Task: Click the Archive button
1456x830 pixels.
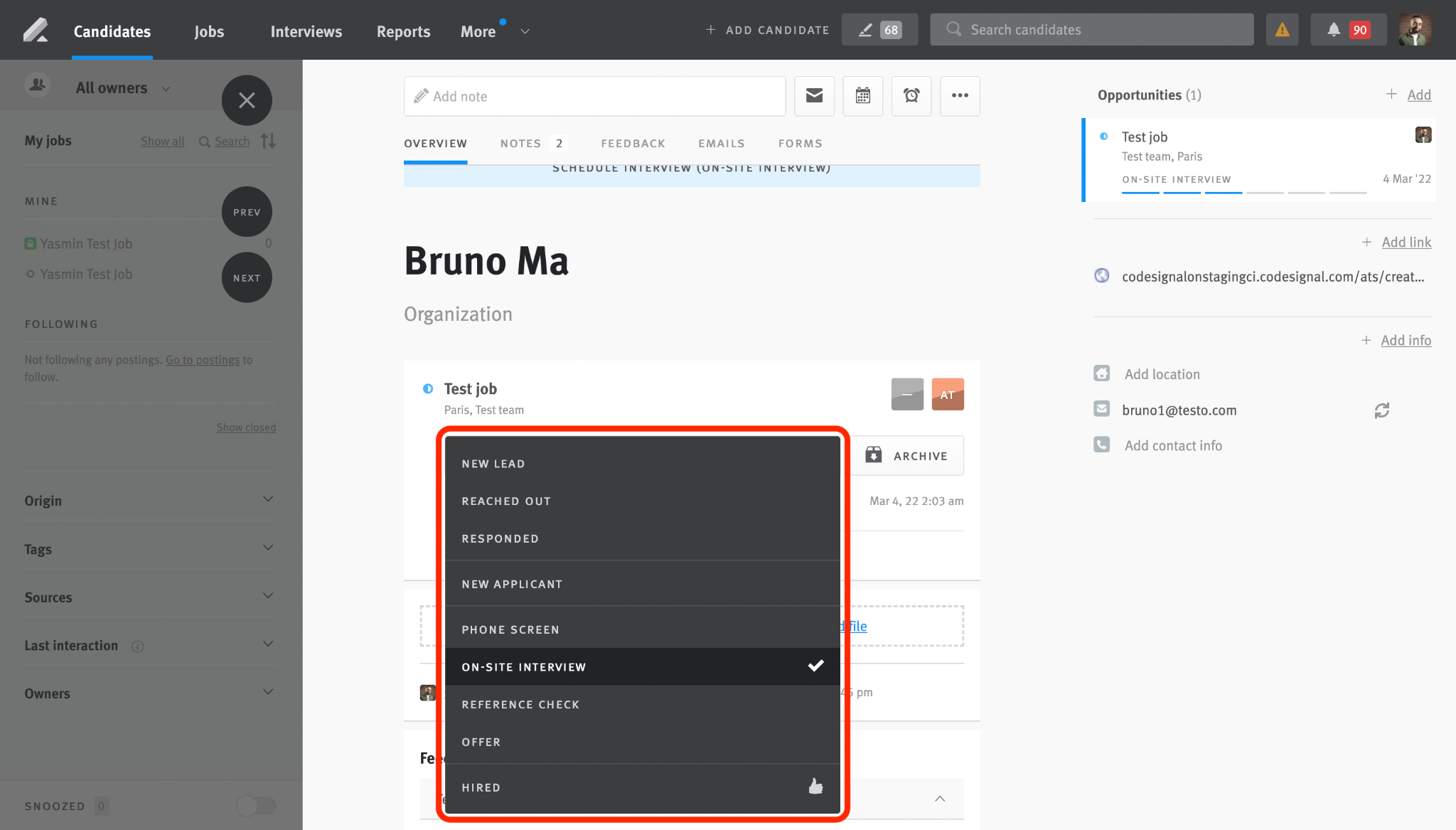Action: pos(907,456)
